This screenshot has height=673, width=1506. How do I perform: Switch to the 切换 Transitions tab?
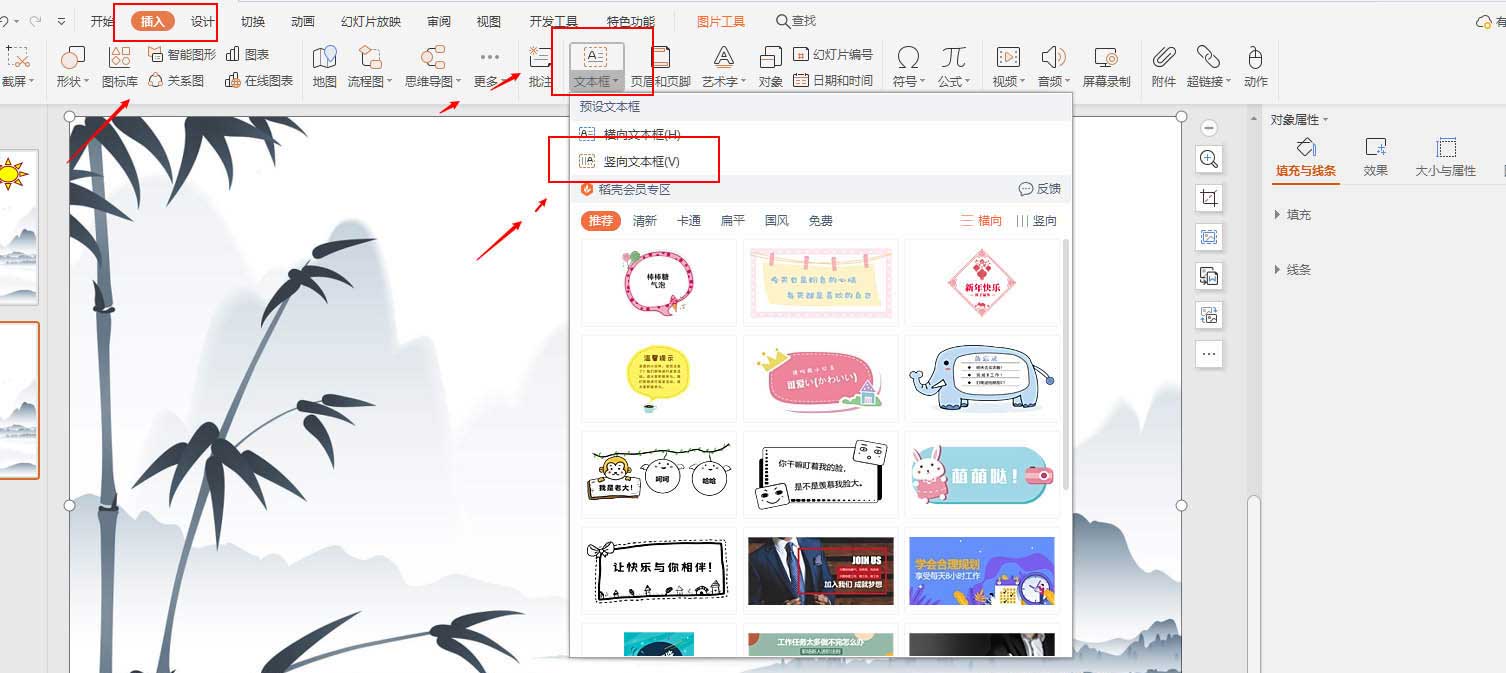[253, 21]
